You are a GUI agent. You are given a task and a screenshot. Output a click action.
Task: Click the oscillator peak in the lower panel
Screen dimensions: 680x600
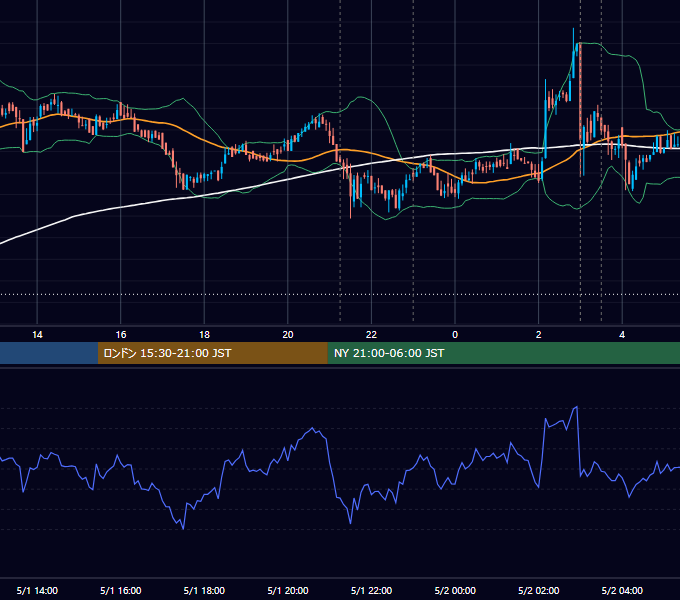click(576, 408)
